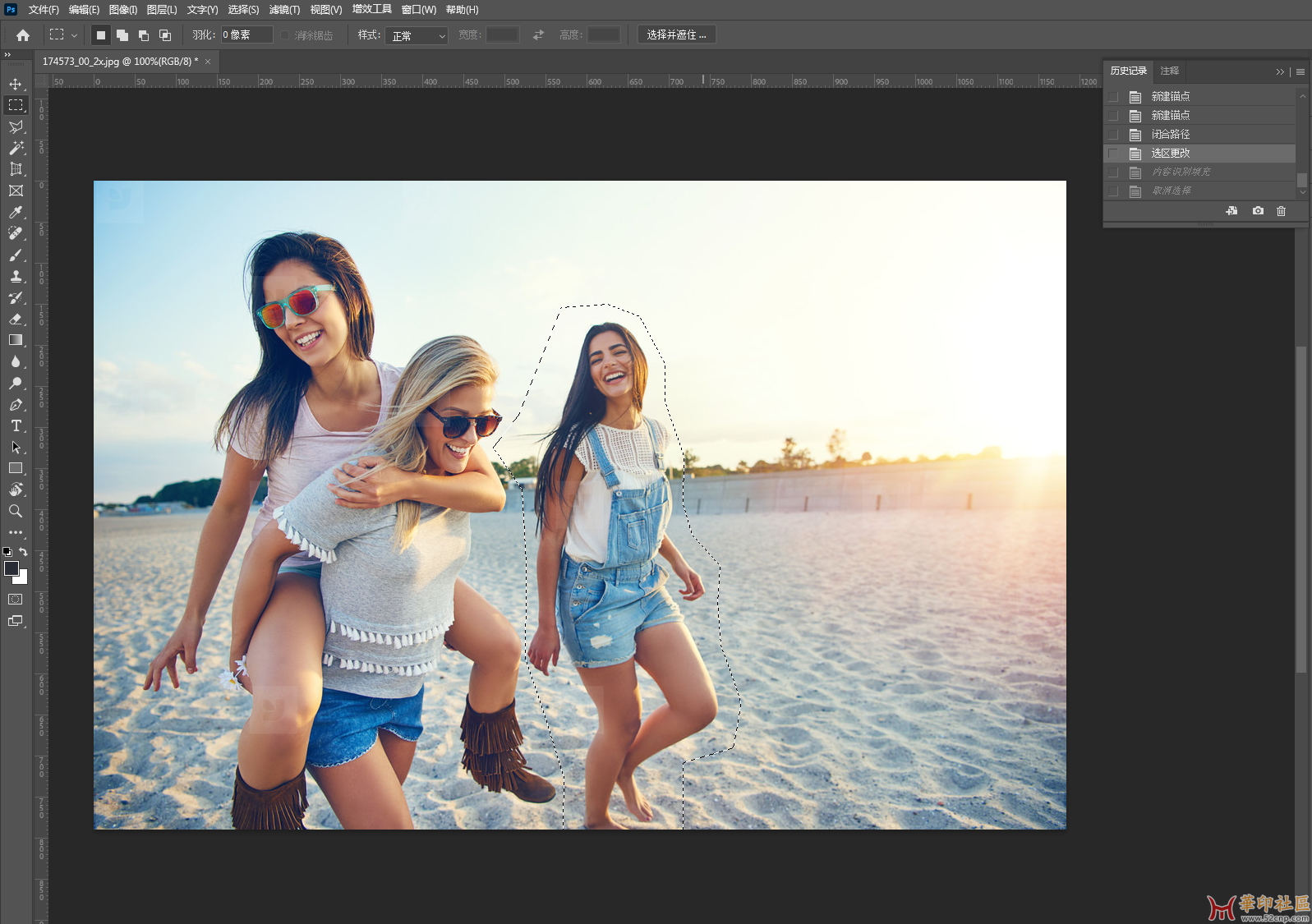Viewport: 1312px width, 924px height.
Task: Open foreground color picker
Action: 12,568
